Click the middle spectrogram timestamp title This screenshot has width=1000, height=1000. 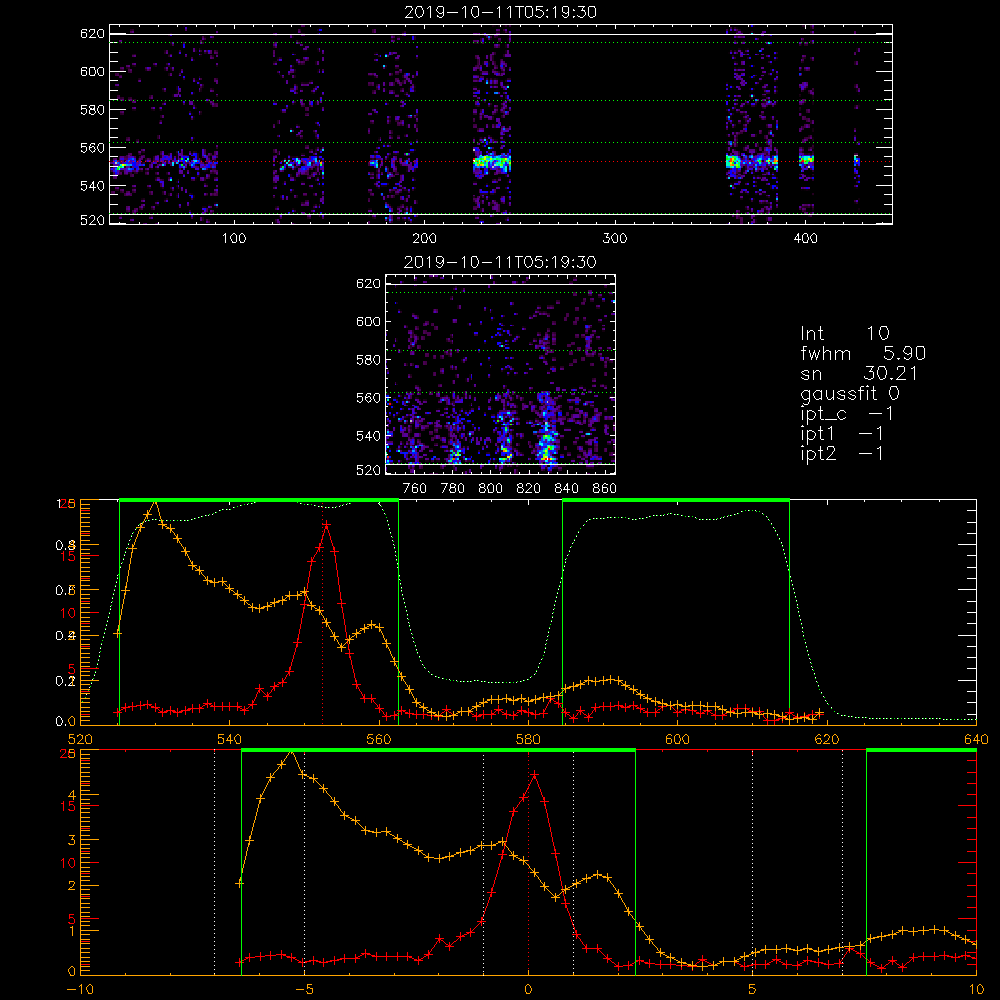click(500, 262)
